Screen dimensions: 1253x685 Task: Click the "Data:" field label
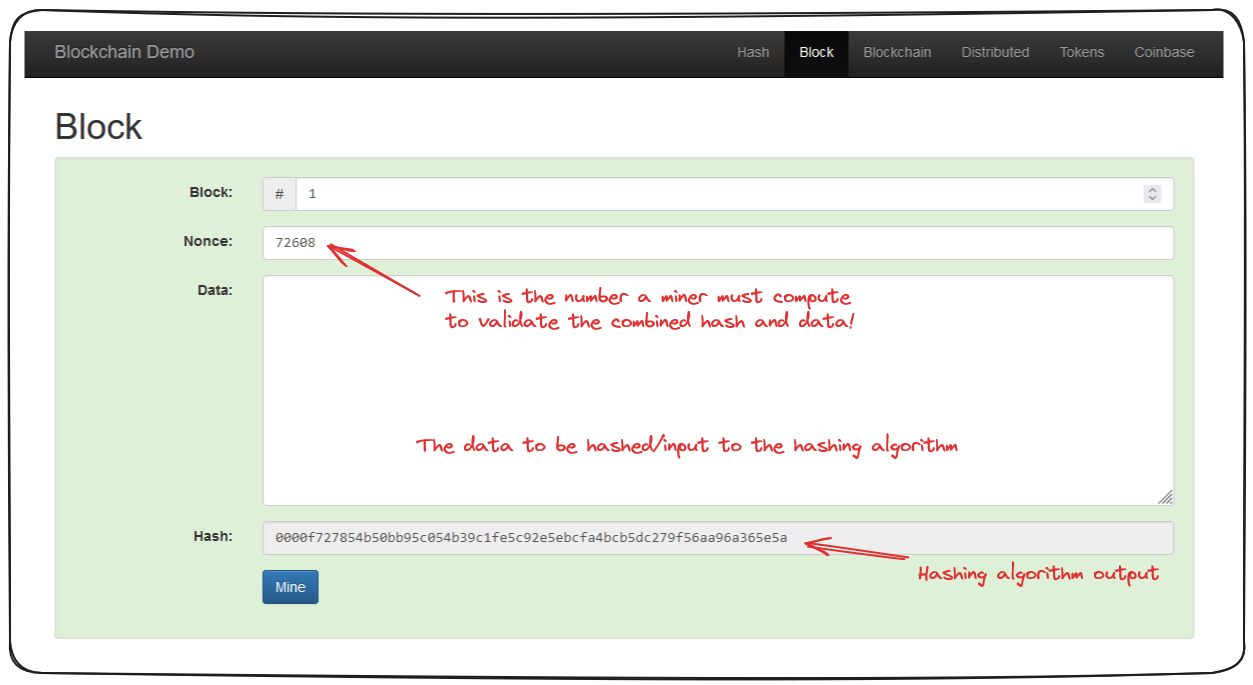click(x=215, y=290)
